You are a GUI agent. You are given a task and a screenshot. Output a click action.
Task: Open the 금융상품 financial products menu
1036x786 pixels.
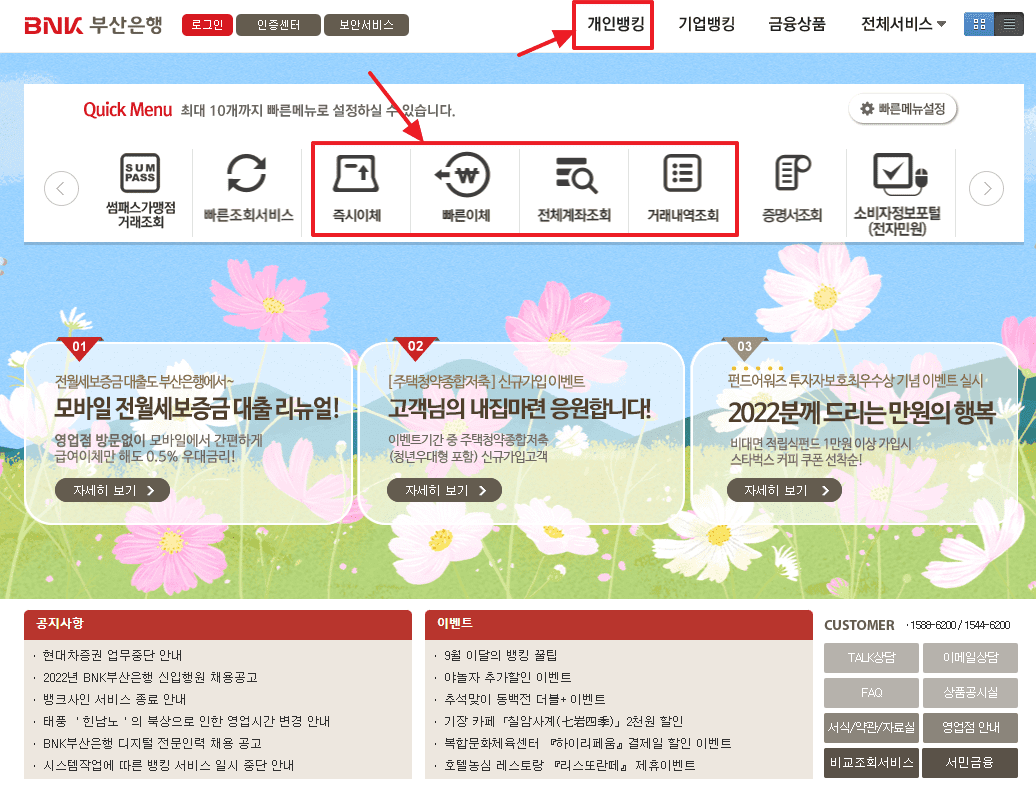(796, 23)
